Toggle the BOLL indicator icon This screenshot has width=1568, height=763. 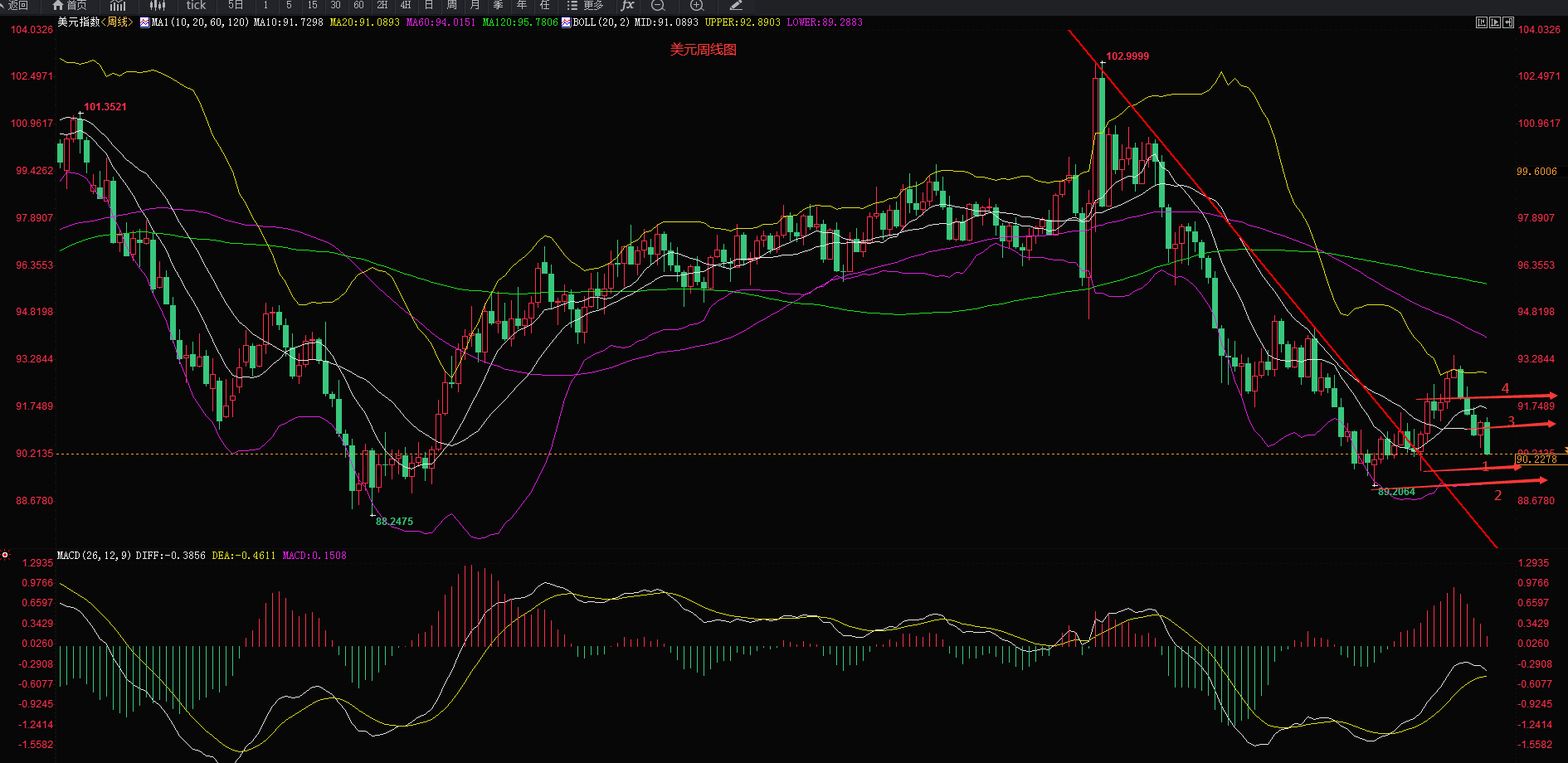(567, 22)
